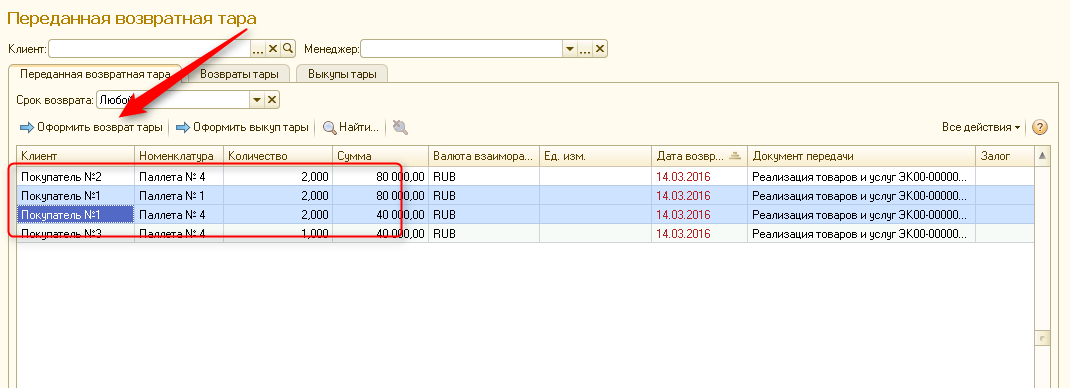Select Покупатель №3 client cell
1070x388 pixels.
[76, 234]
